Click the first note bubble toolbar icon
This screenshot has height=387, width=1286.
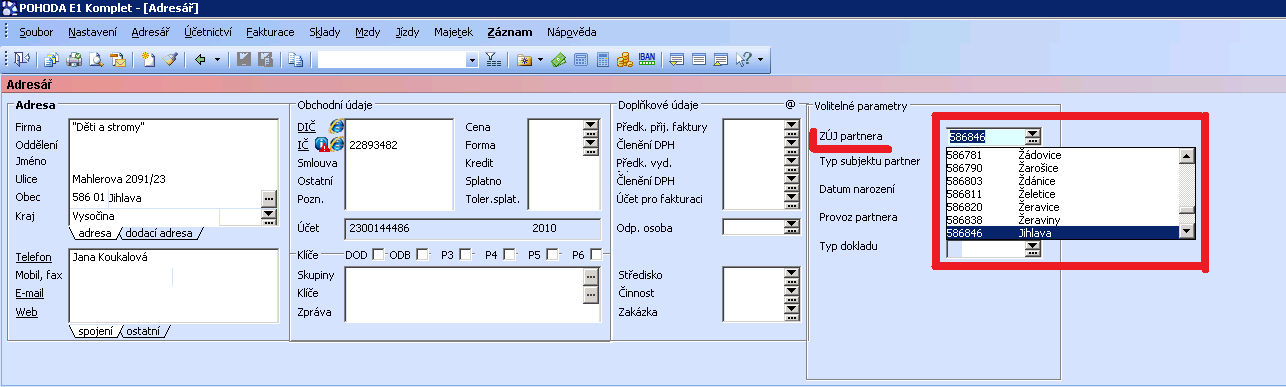point(677,60)
